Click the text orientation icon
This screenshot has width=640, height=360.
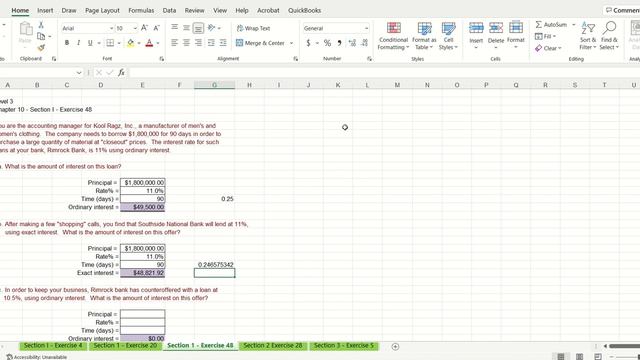point(211,28)
